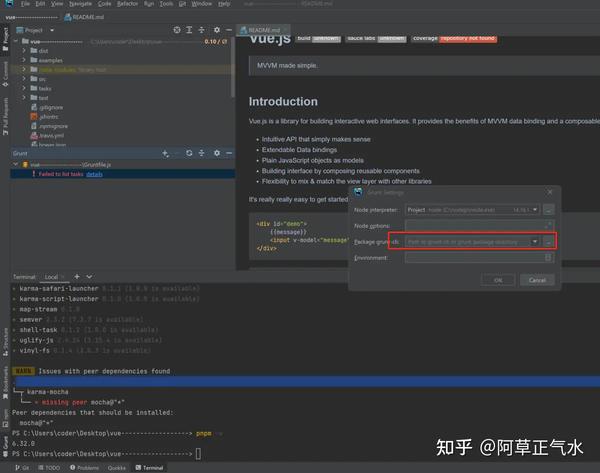Screen dimensions: 600x473
Task: Hide the Grunt panel with minus icon
Action: coord(229,153)
